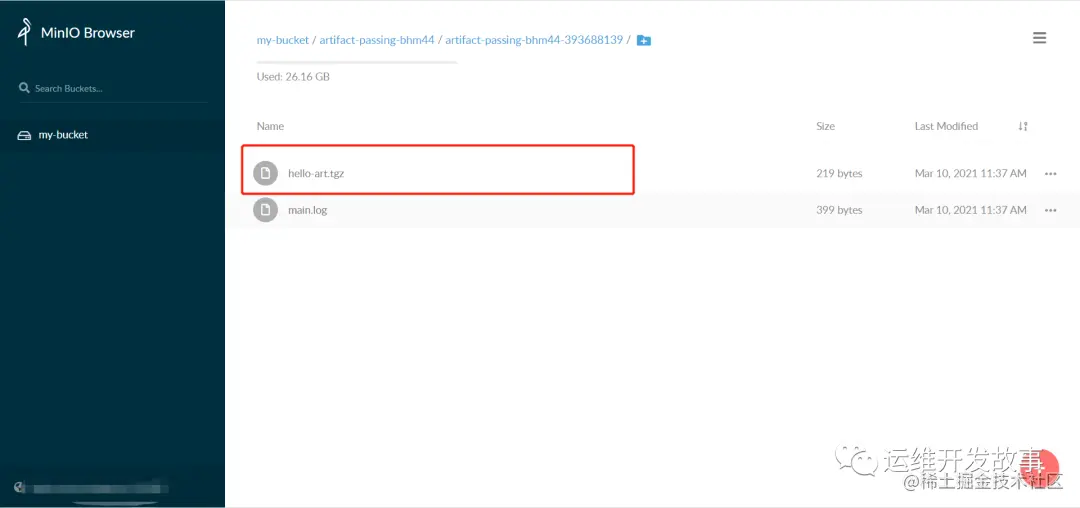The width and height of the screenshot is (1080, 508).
Task: Click the globe icon at sidebar bottom
Action: tap(19, 487)
